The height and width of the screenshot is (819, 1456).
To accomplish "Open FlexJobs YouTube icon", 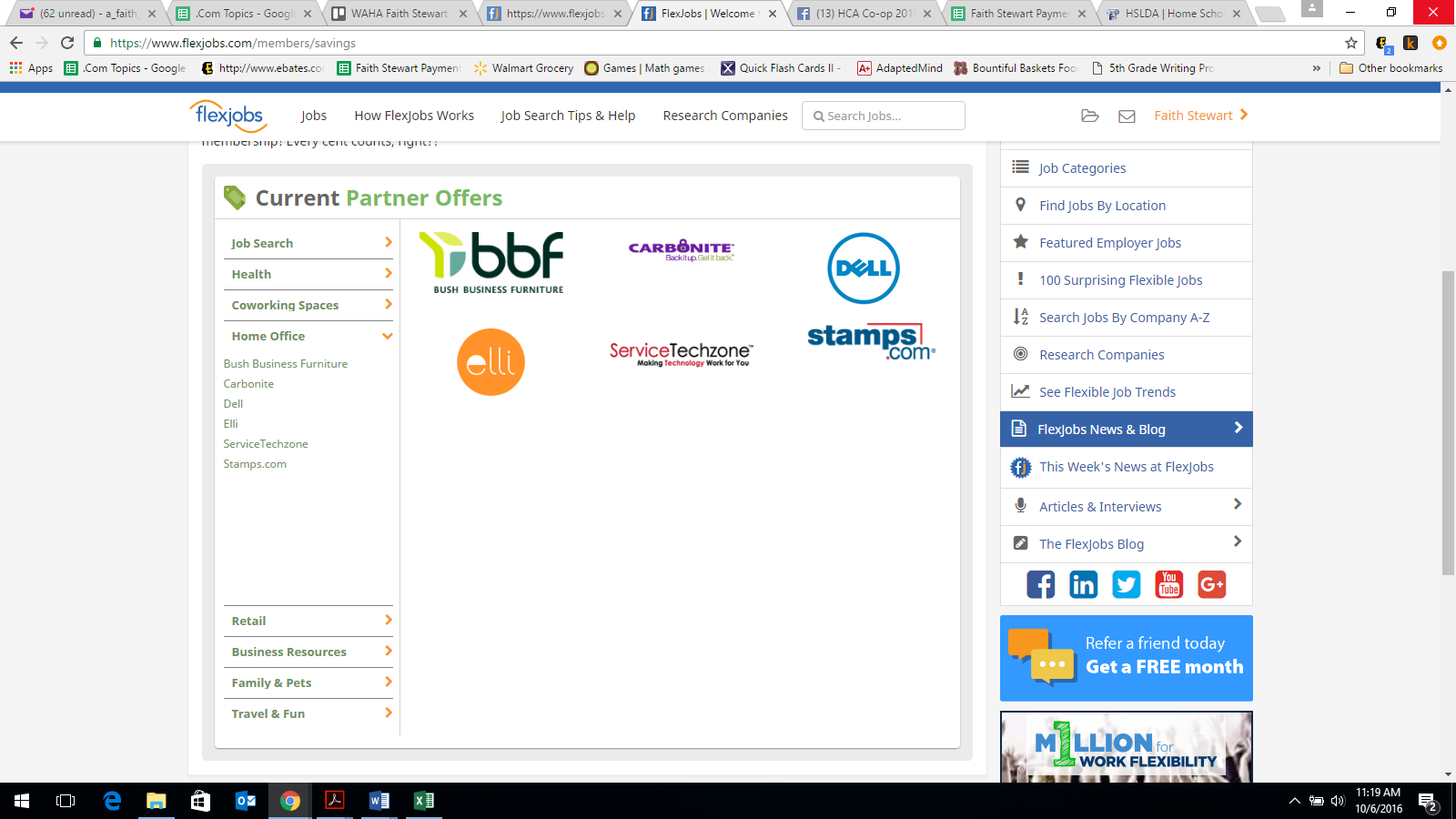I will click(x=1169, y=584).
